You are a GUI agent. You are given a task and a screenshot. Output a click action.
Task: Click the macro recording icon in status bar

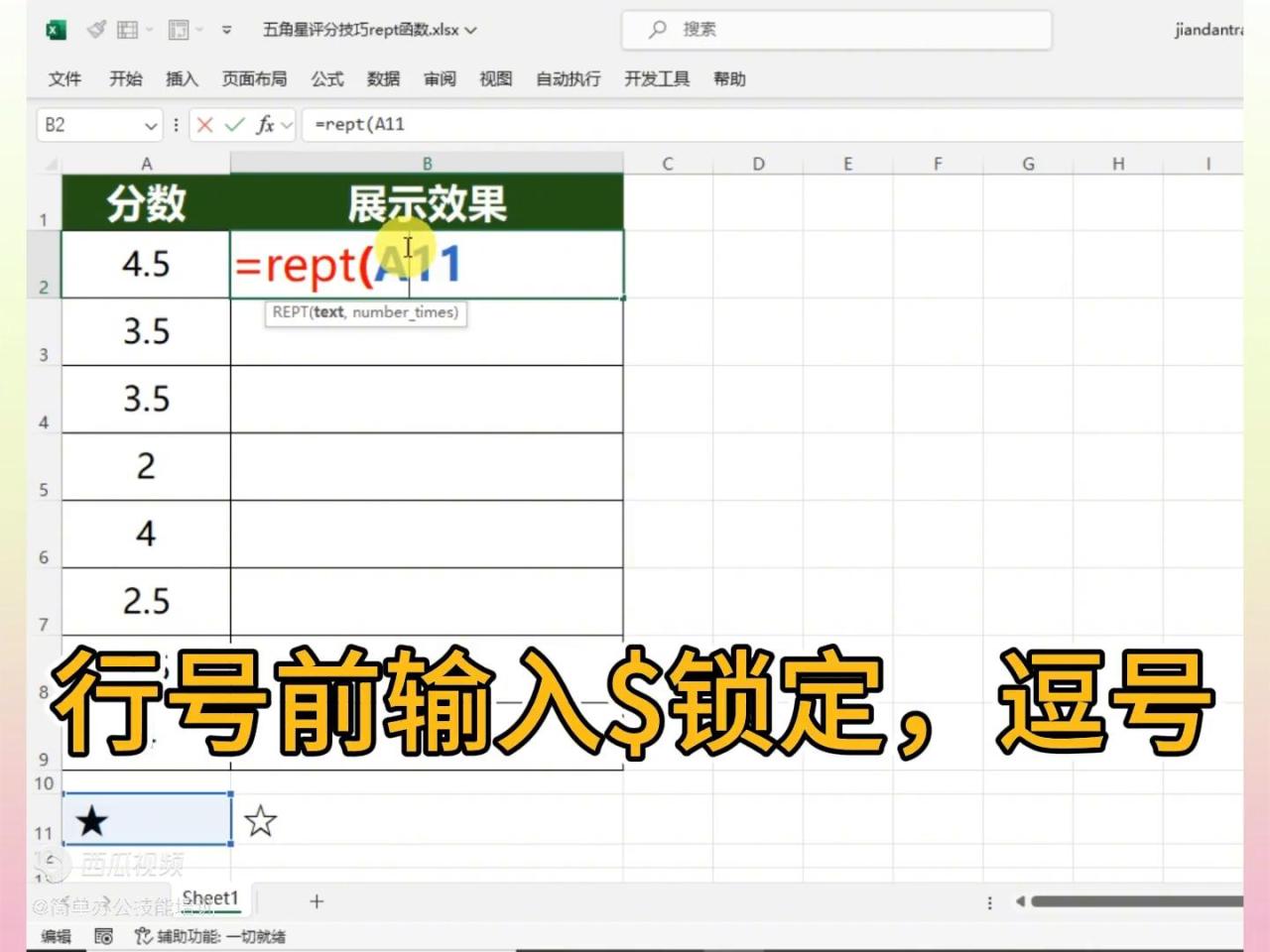coord(103,936)
